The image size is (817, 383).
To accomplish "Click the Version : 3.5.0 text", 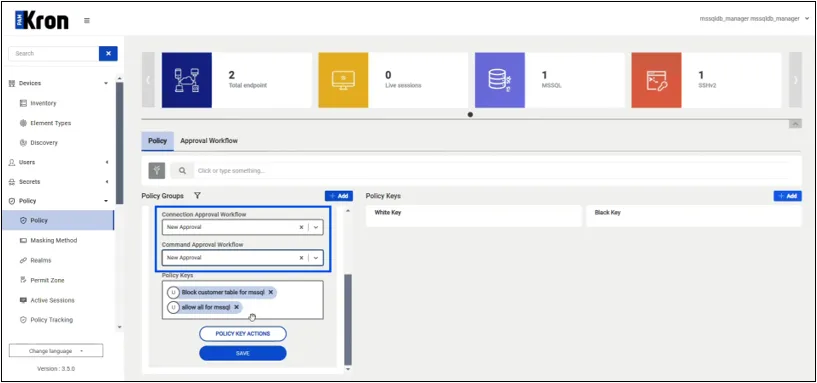I will point(56,368).
